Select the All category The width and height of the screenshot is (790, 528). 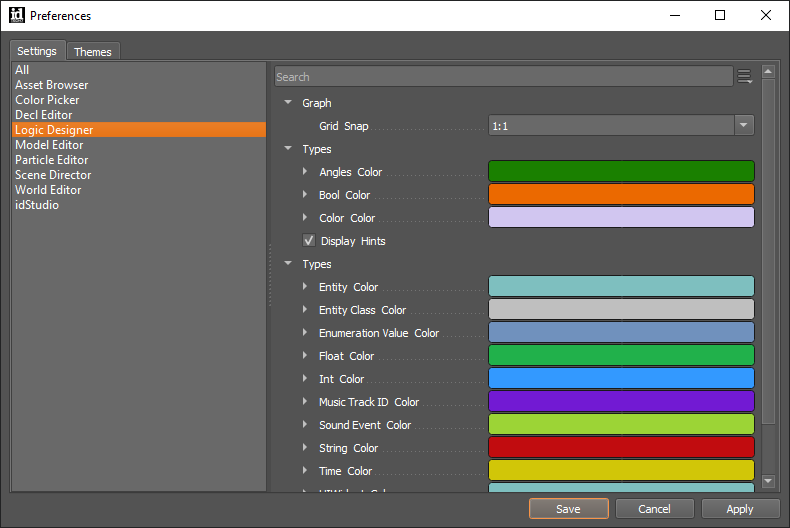pos(139,70)
